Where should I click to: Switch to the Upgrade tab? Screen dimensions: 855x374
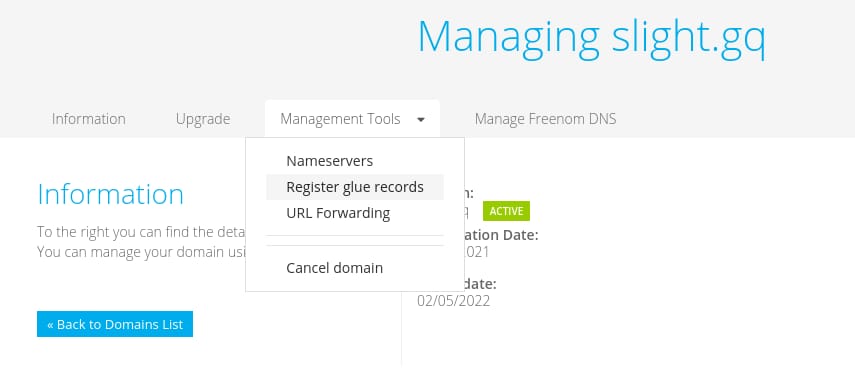click(x=203, y=119)
